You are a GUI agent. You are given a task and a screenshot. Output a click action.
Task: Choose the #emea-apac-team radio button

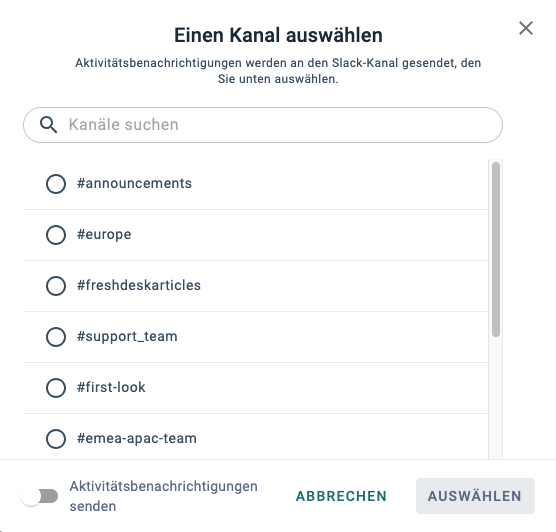(56, 439)
